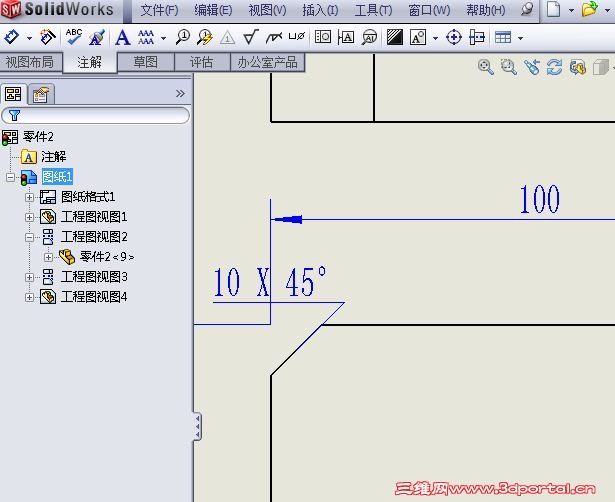Expand the 工程图视图1 node

pyautogui.click(x=29, y=217)
